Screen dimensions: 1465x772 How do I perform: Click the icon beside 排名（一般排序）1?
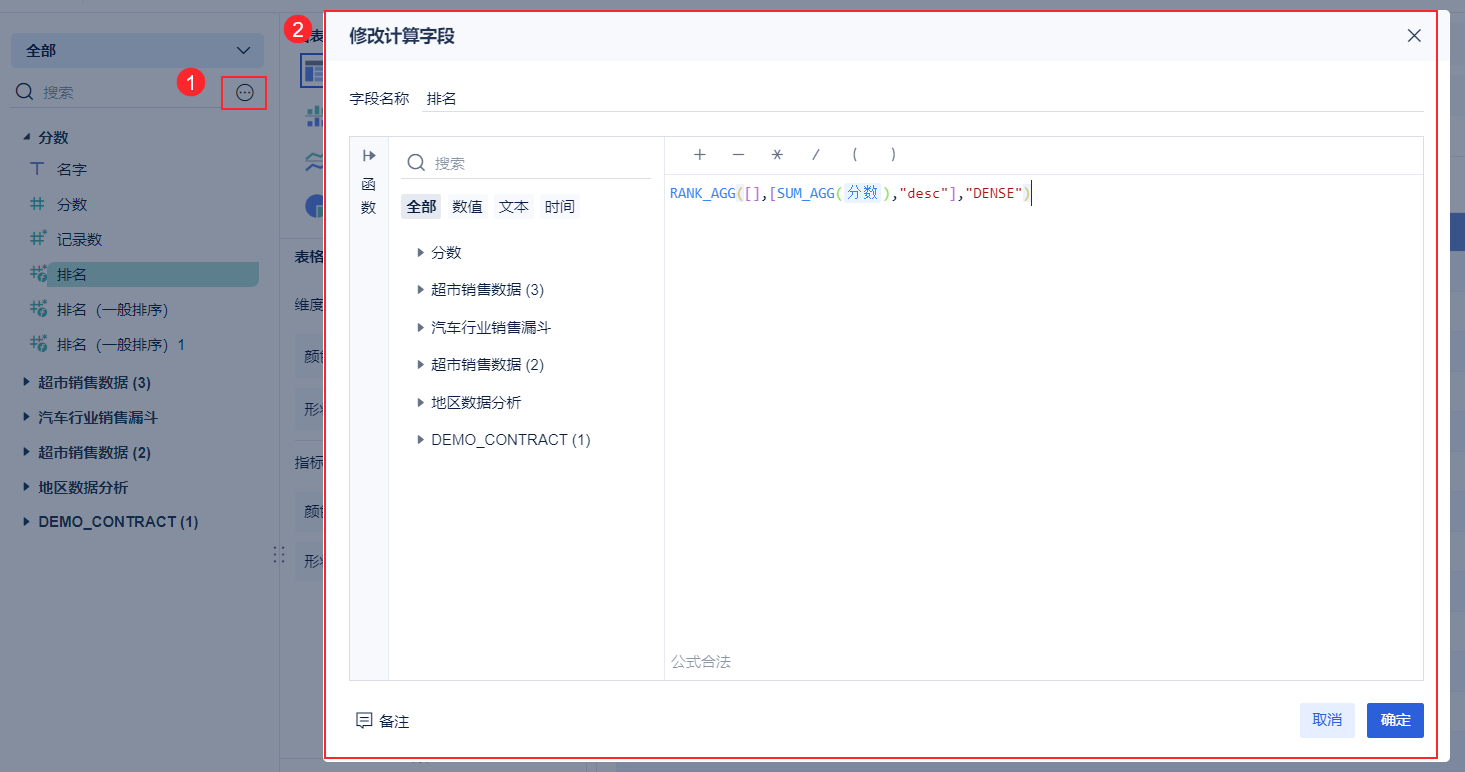tap(38, 344)
